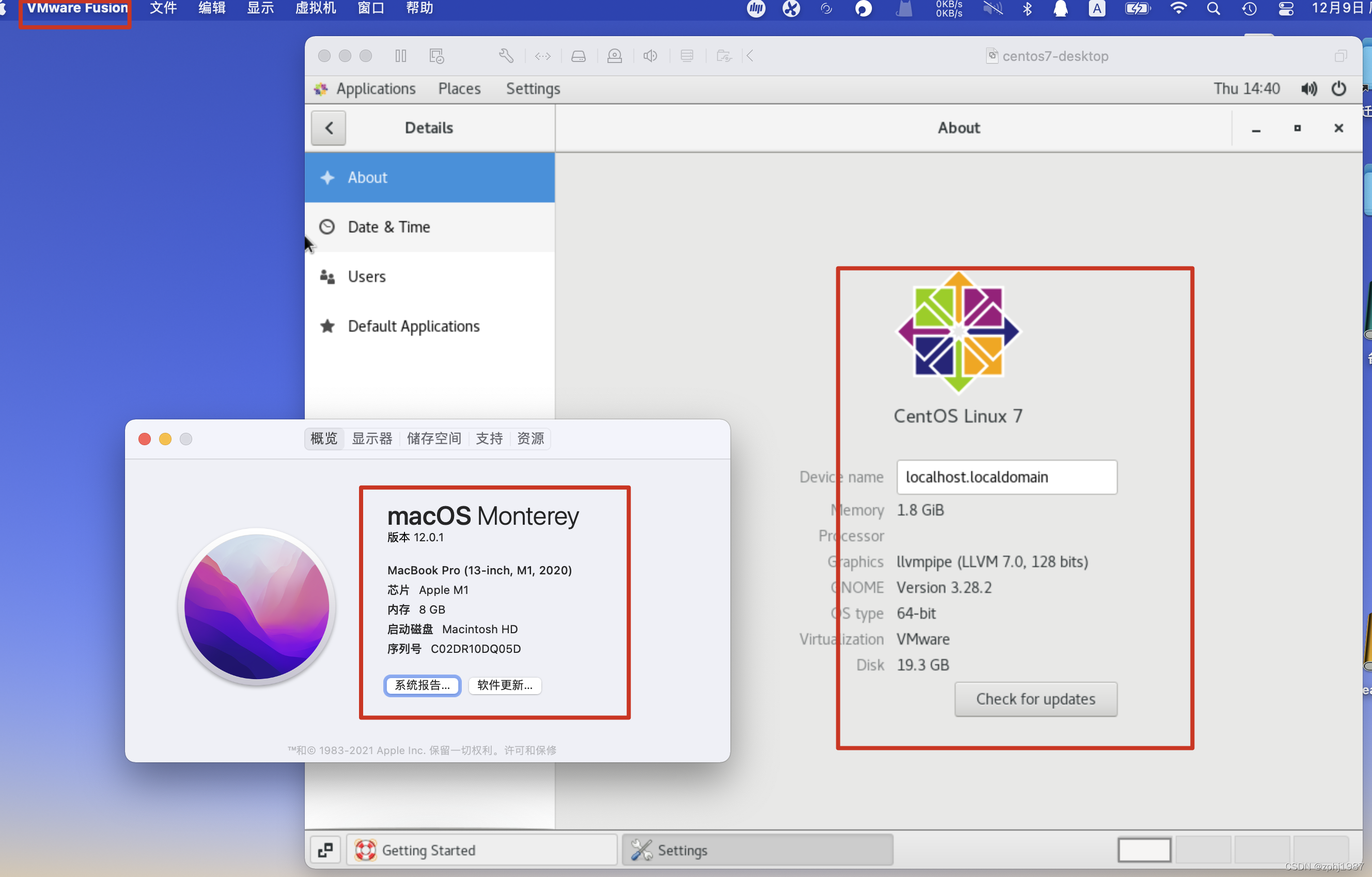The image size is (1372, 877).
Task: Click the sound device icon in VMware toolbar
Action: 650,56
